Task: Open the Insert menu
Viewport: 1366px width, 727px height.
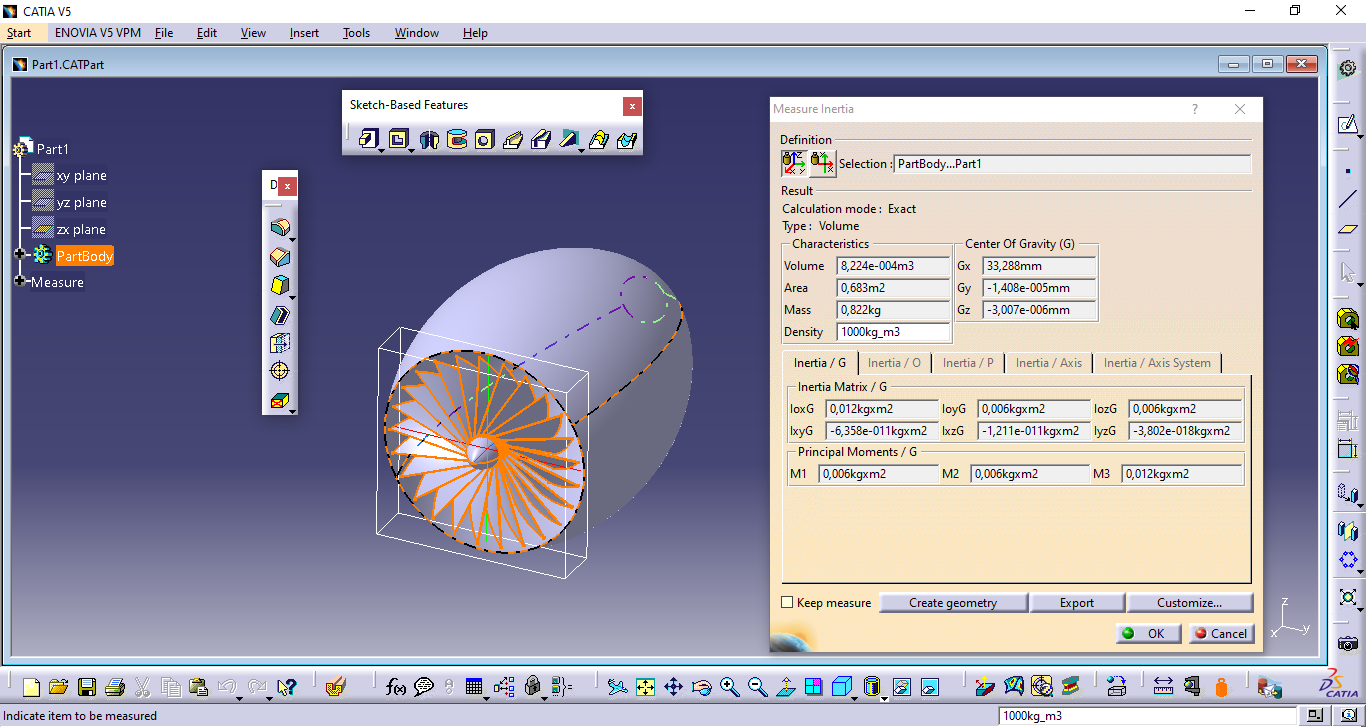Action: click(304, 33)
